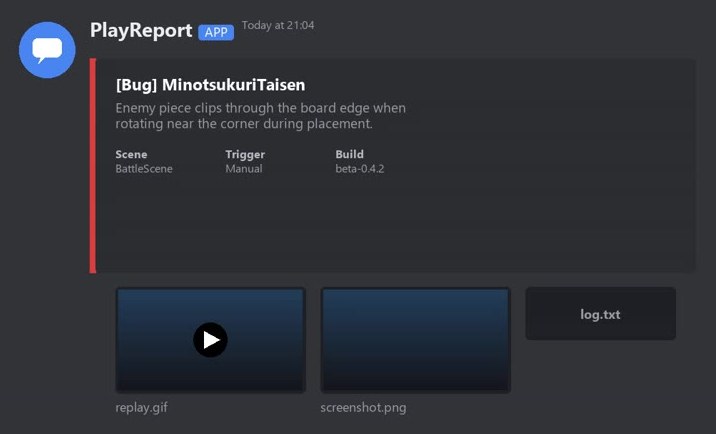Click the 'replay.gif' file name
The image size is (716, 434).
142,408
